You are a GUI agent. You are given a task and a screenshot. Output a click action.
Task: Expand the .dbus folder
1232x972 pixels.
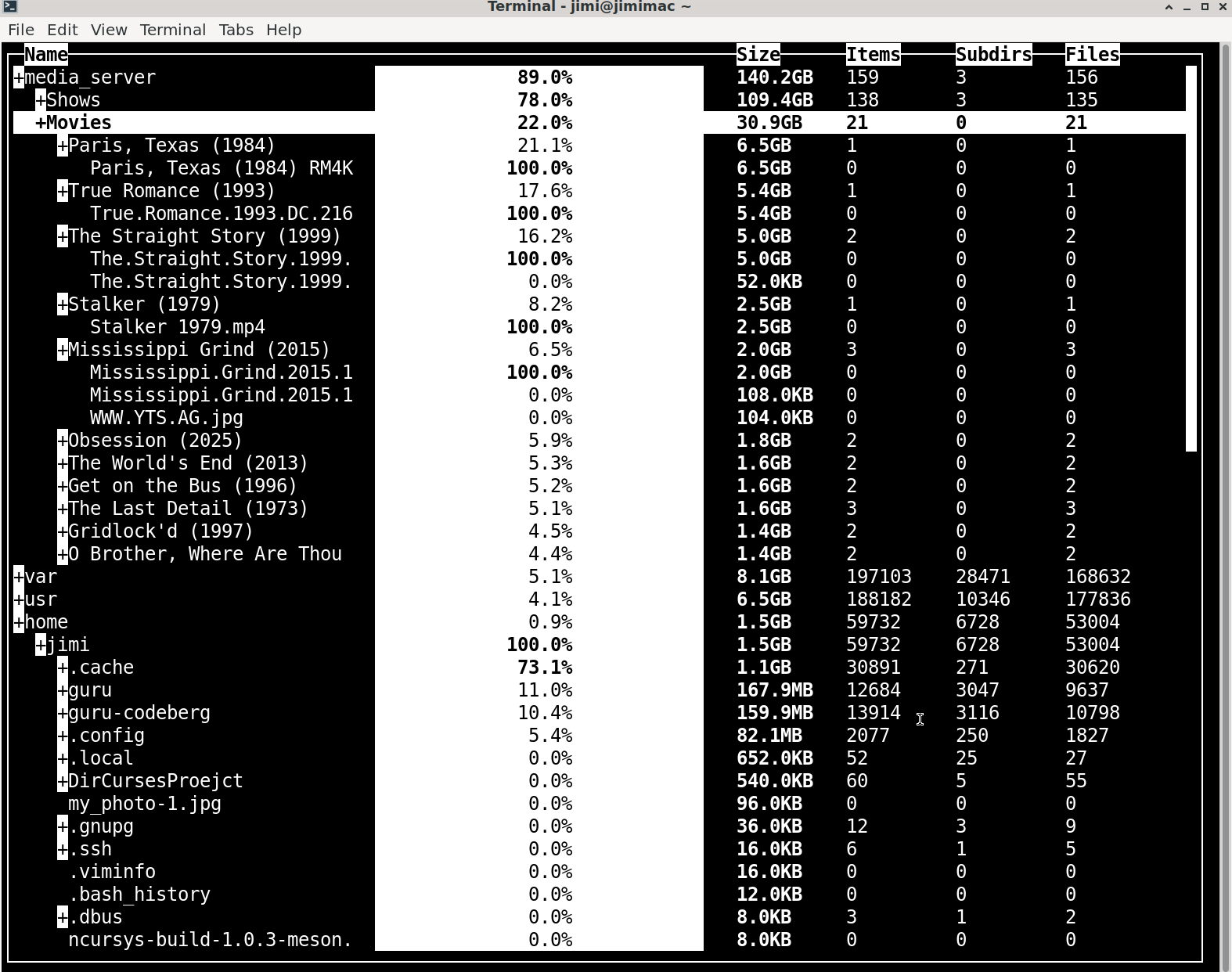[x=63, y=917]
